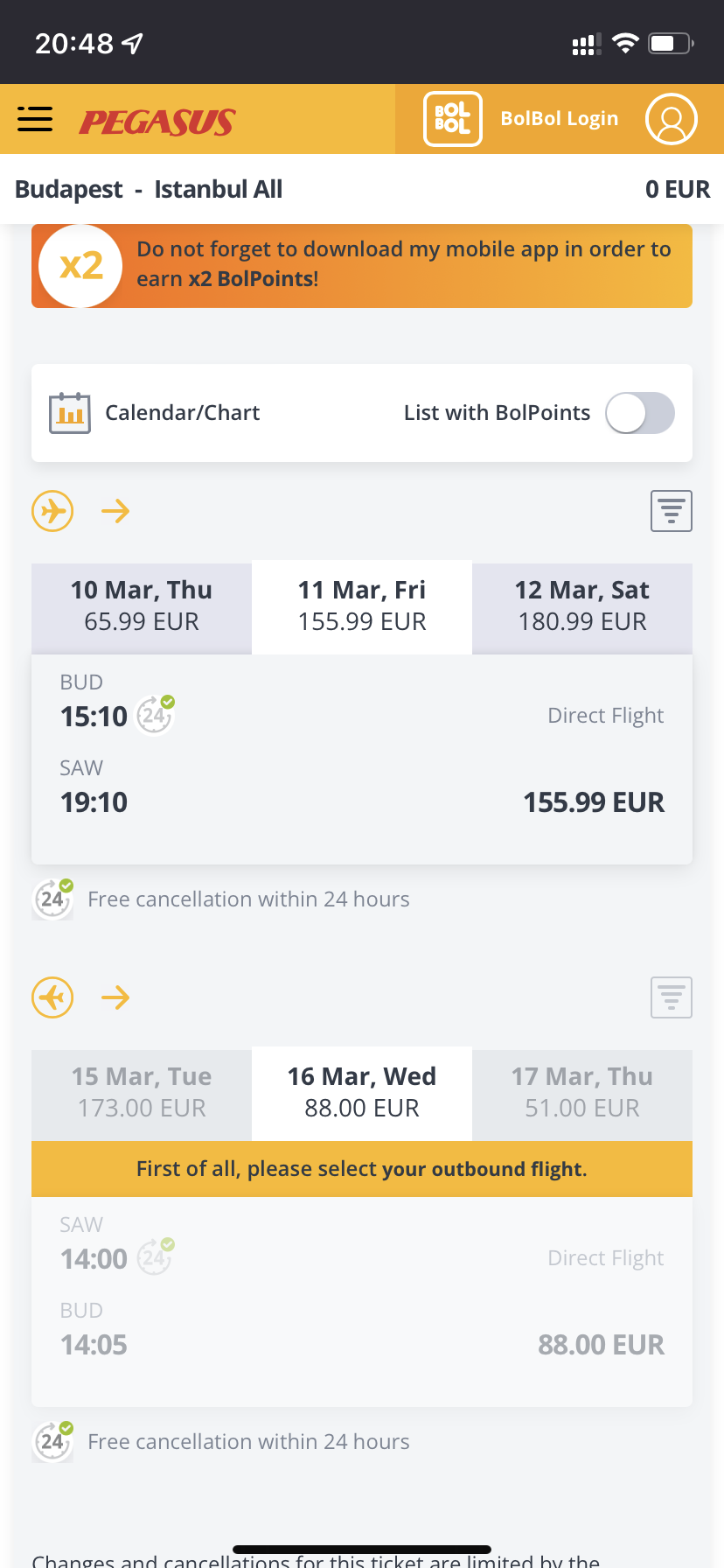Tap the 24-hour cancellation icon beside 15:10
Screen dimensions: 724x1568
156,715
